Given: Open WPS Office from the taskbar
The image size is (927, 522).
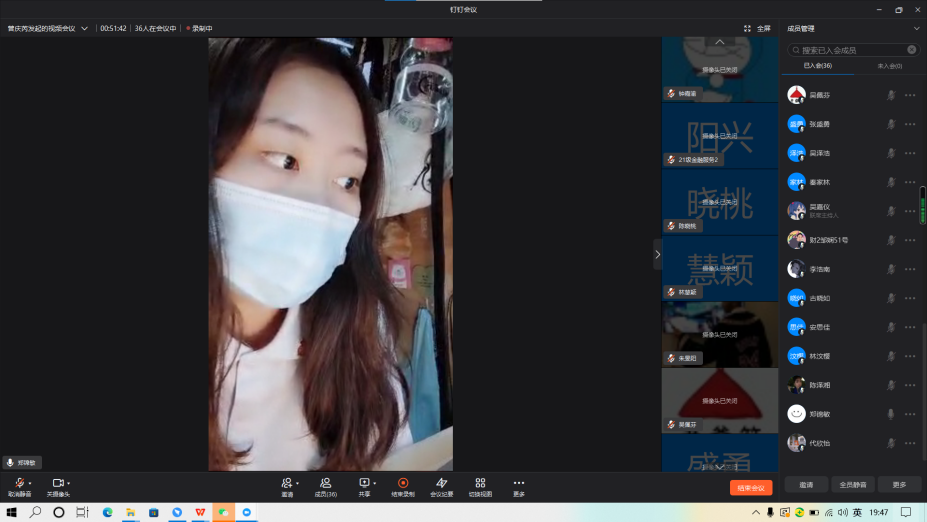Looking at the screenshot, I should pos(200,512).
